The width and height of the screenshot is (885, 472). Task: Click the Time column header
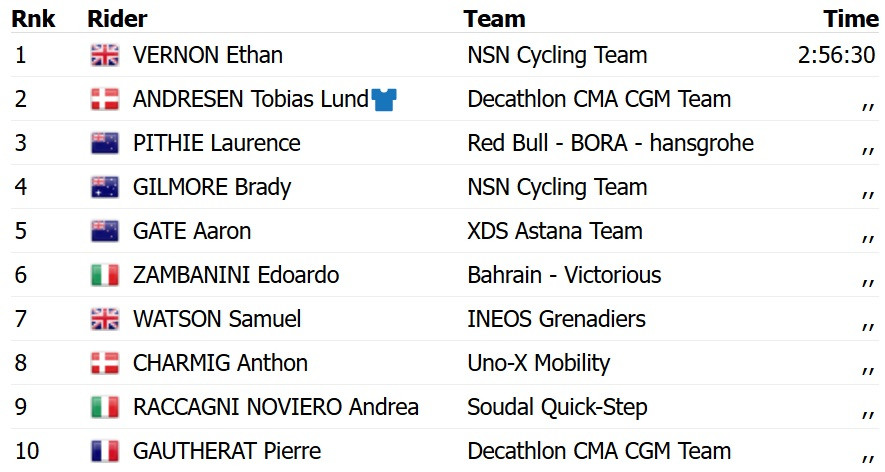tap(851, 19)
